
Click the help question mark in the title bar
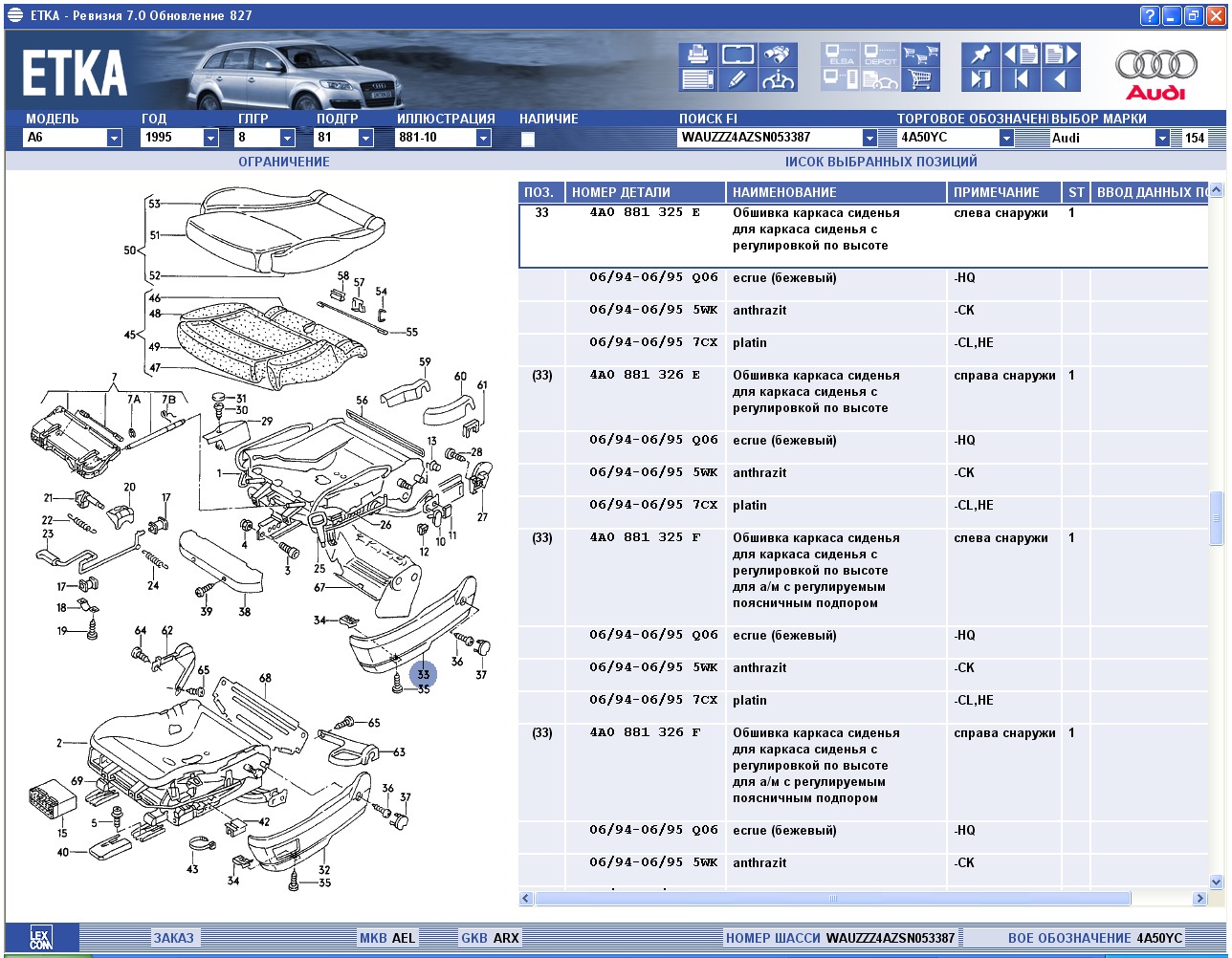coord(1150,15)
